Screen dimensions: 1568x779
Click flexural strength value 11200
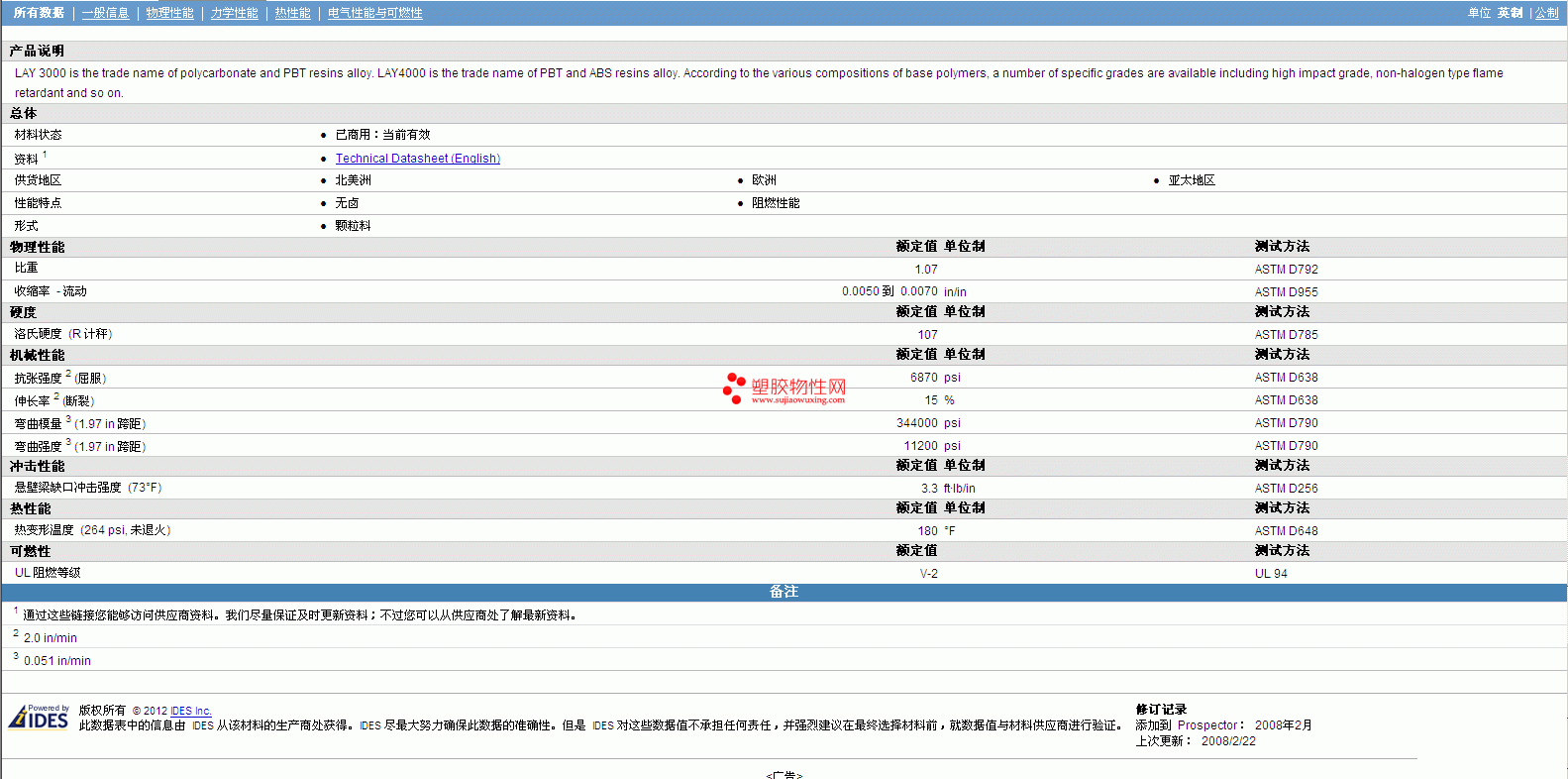click(921, 446)
